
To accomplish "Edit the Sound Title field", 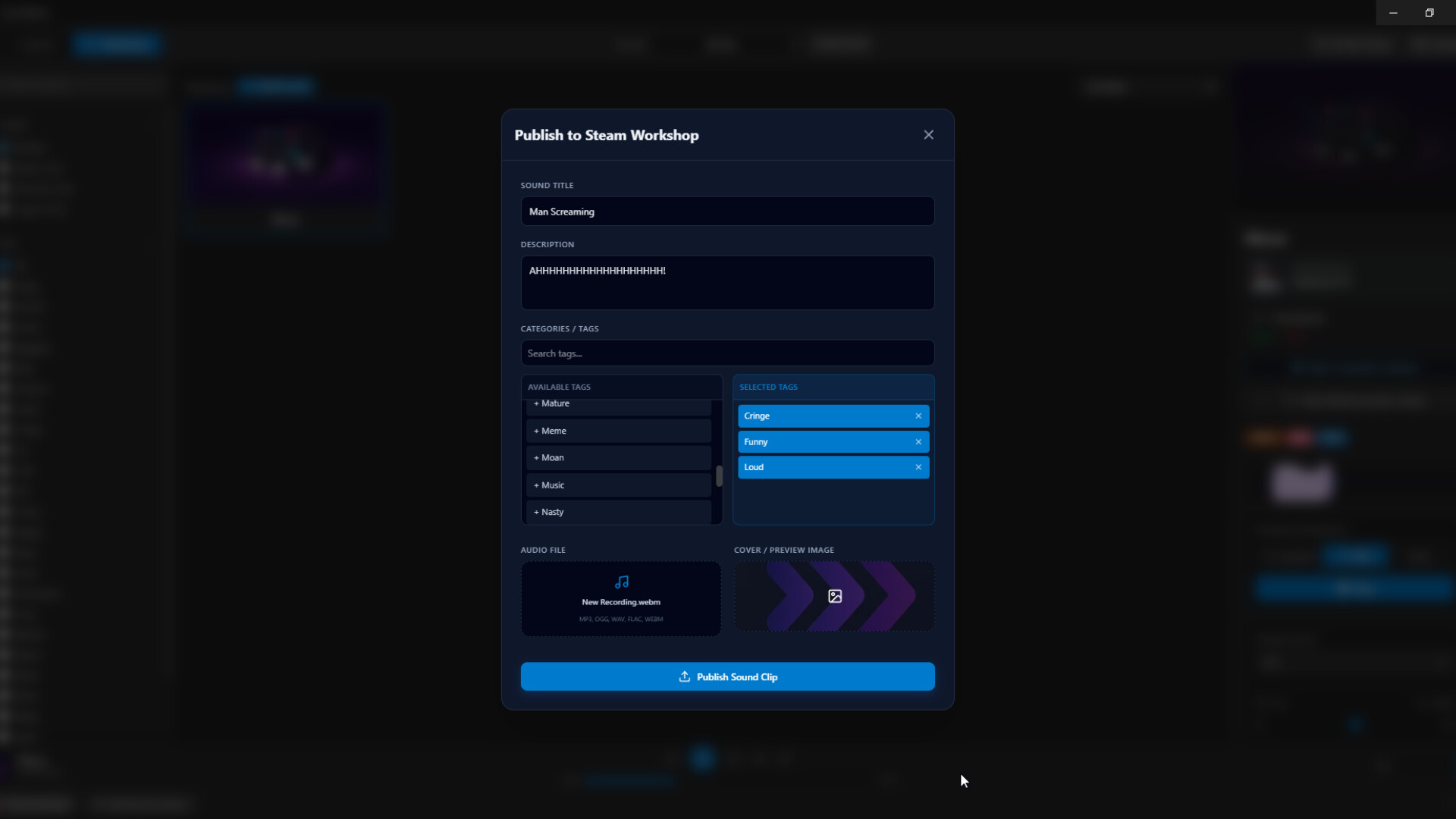I will (x=727, y=212).
